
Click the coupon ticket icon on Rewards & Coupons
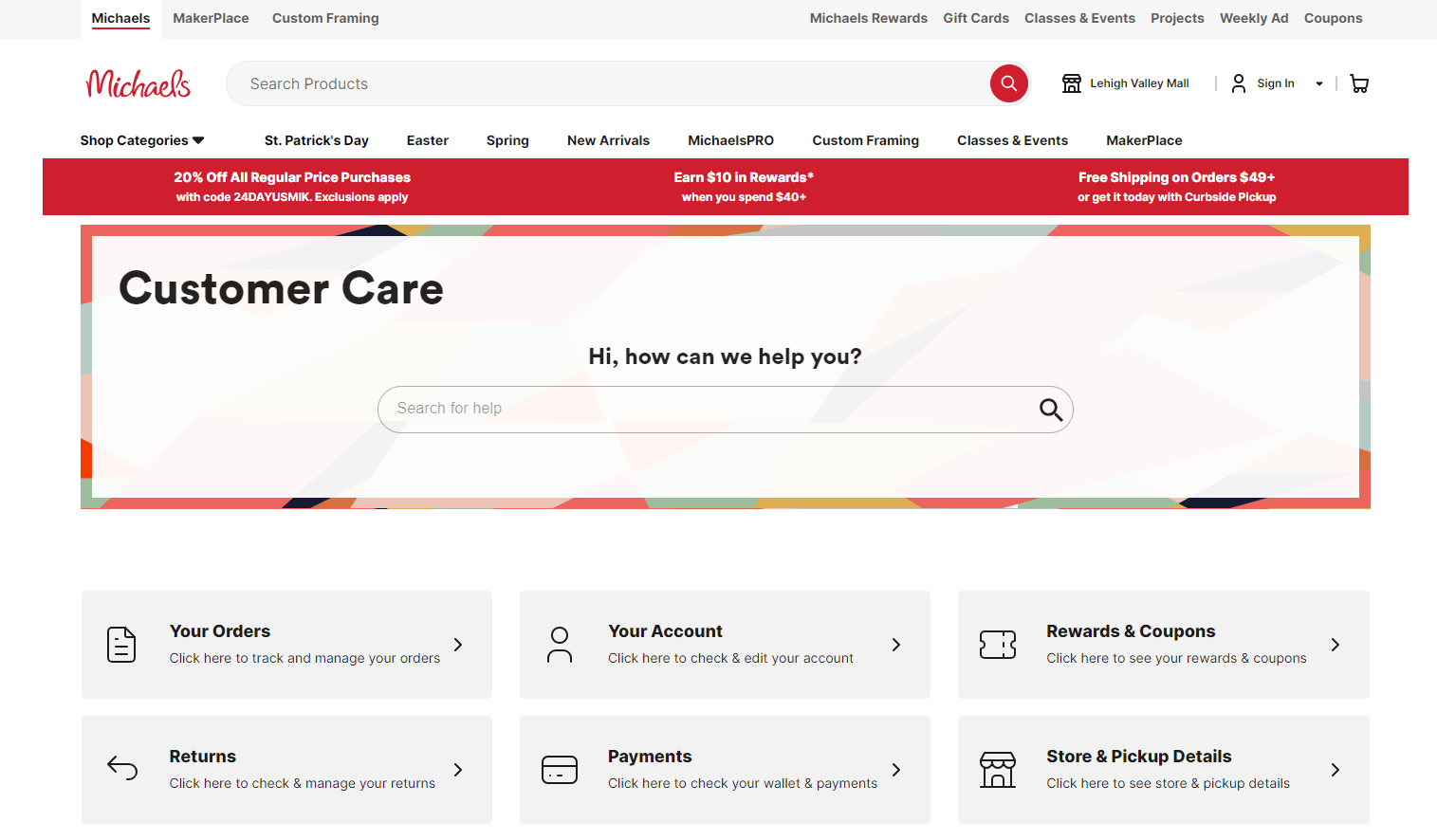coord(998,645)
